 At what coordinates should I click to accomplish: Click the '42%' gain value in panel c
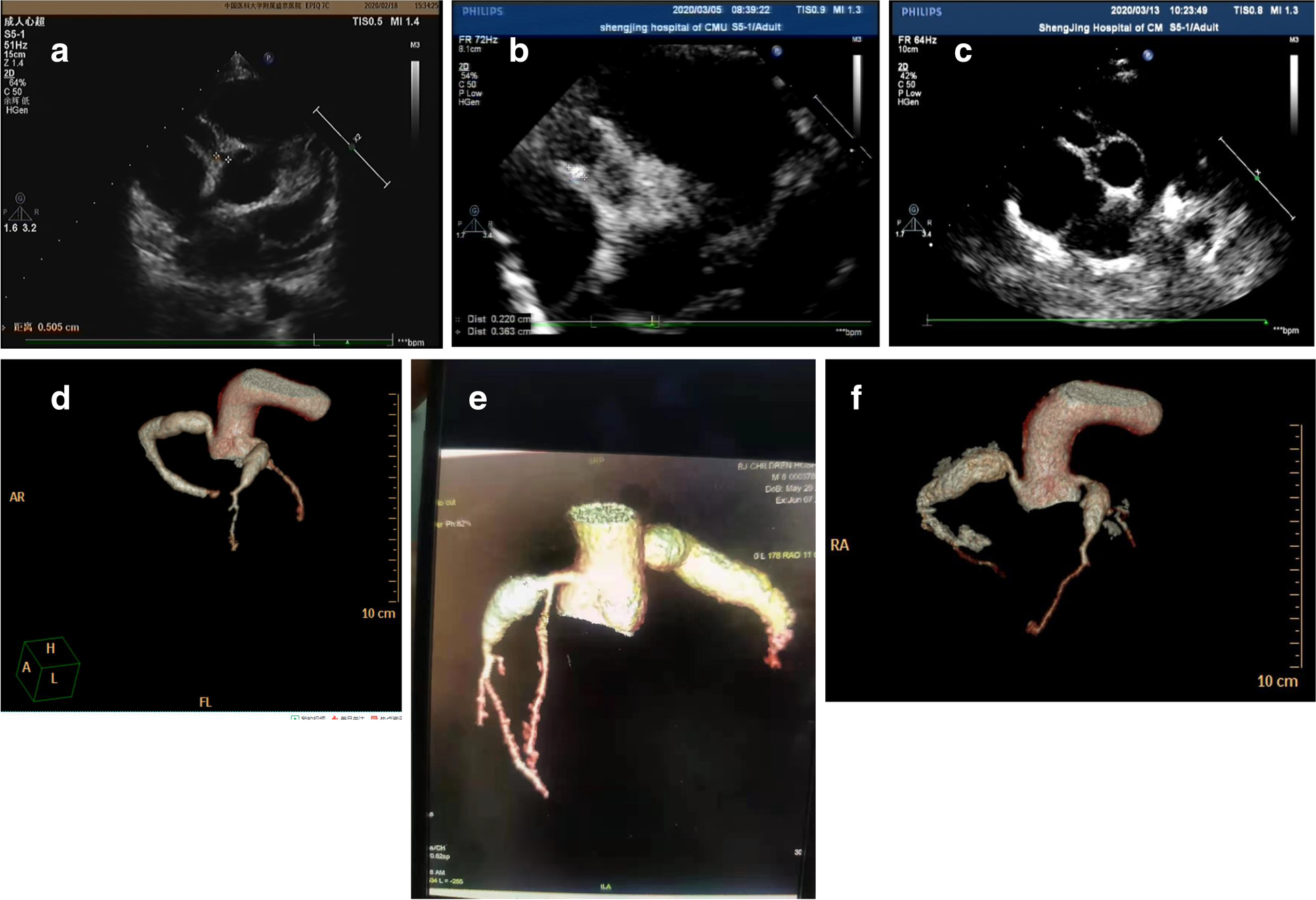point(908,76)
